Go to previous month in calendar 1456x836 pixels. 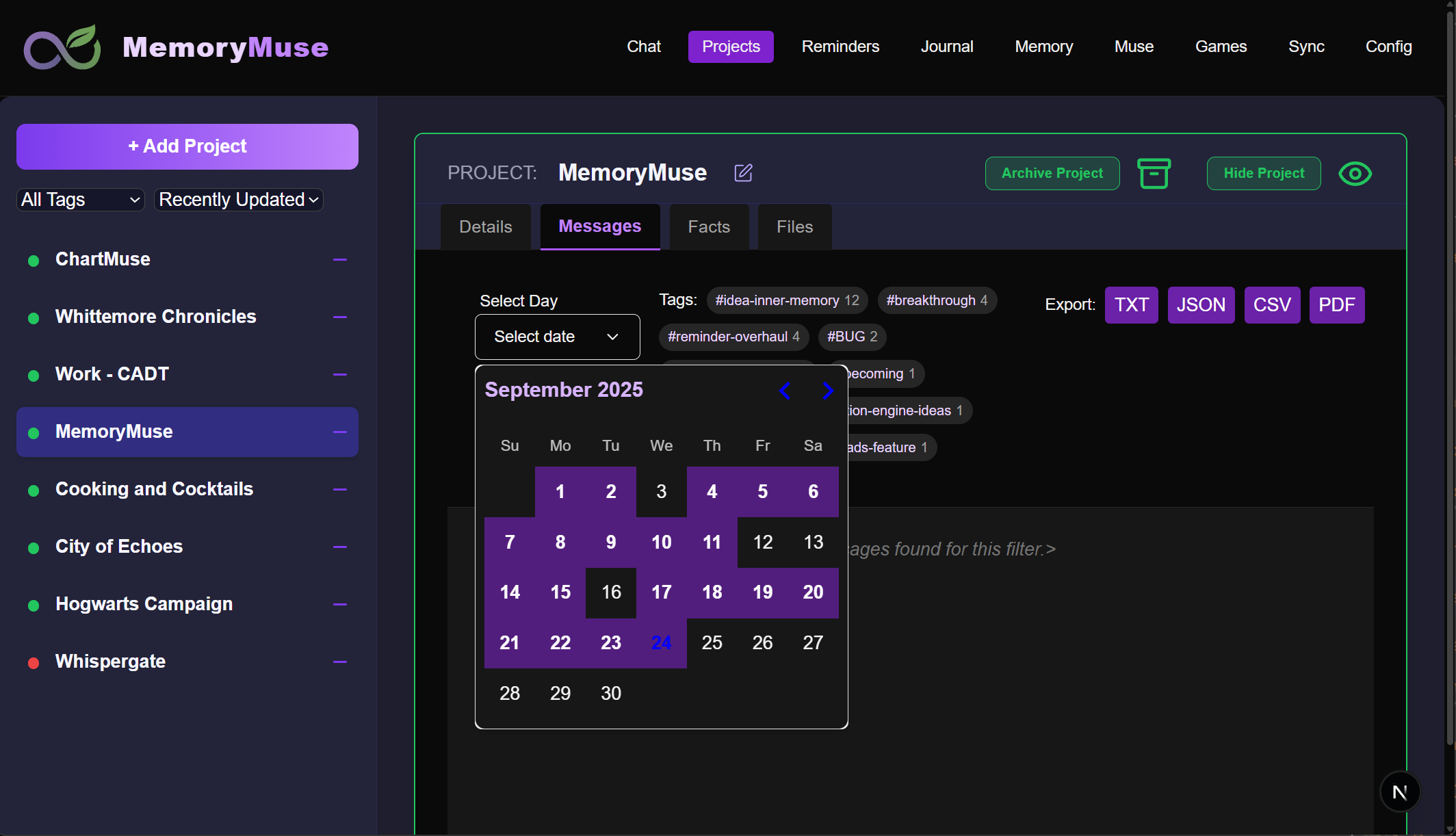coord(785,391)
